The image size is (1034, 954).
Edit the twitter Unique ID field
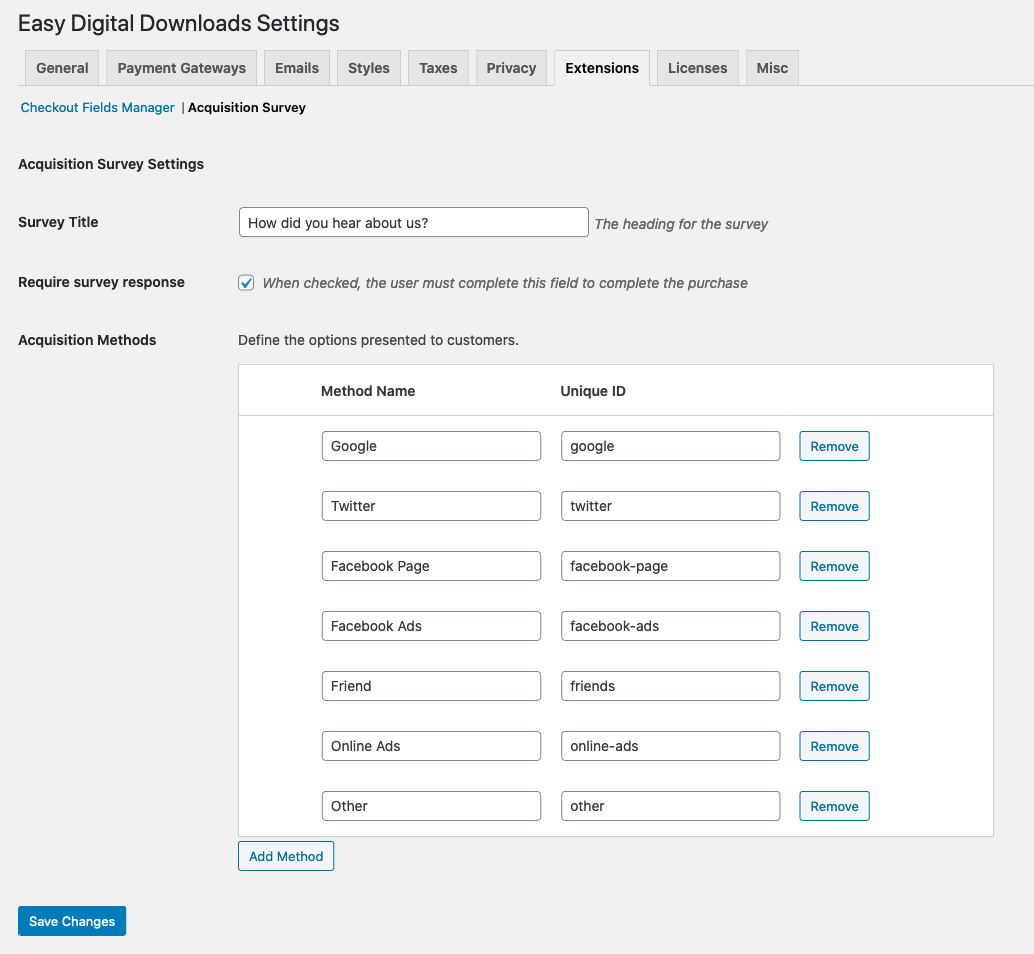670,506
